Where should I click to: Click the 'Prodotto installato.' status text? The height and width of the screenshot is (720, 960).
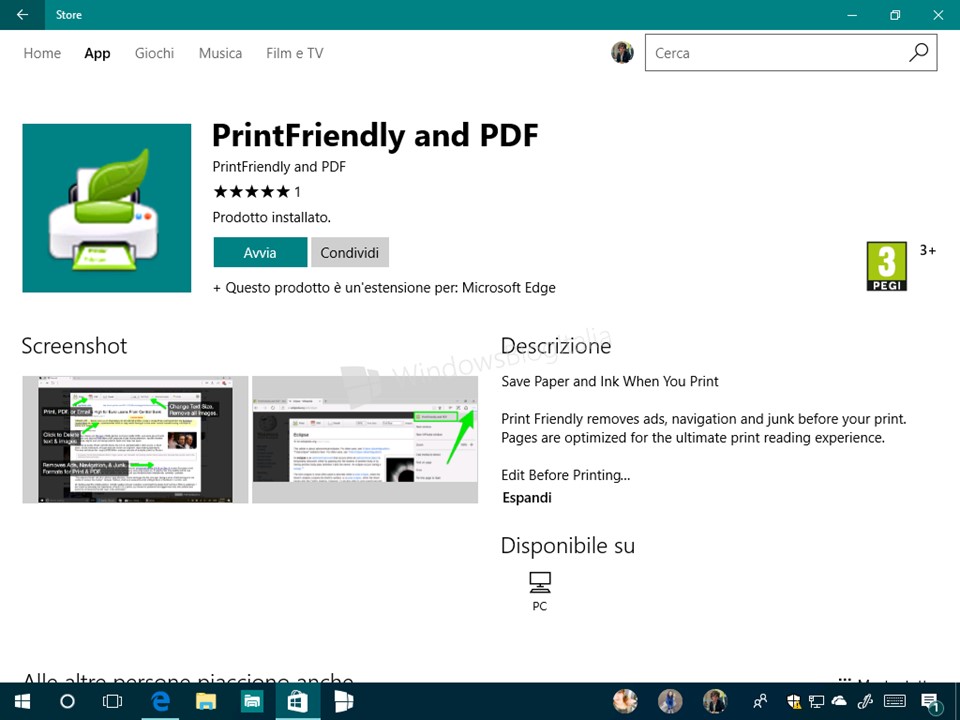pos(272,217)
